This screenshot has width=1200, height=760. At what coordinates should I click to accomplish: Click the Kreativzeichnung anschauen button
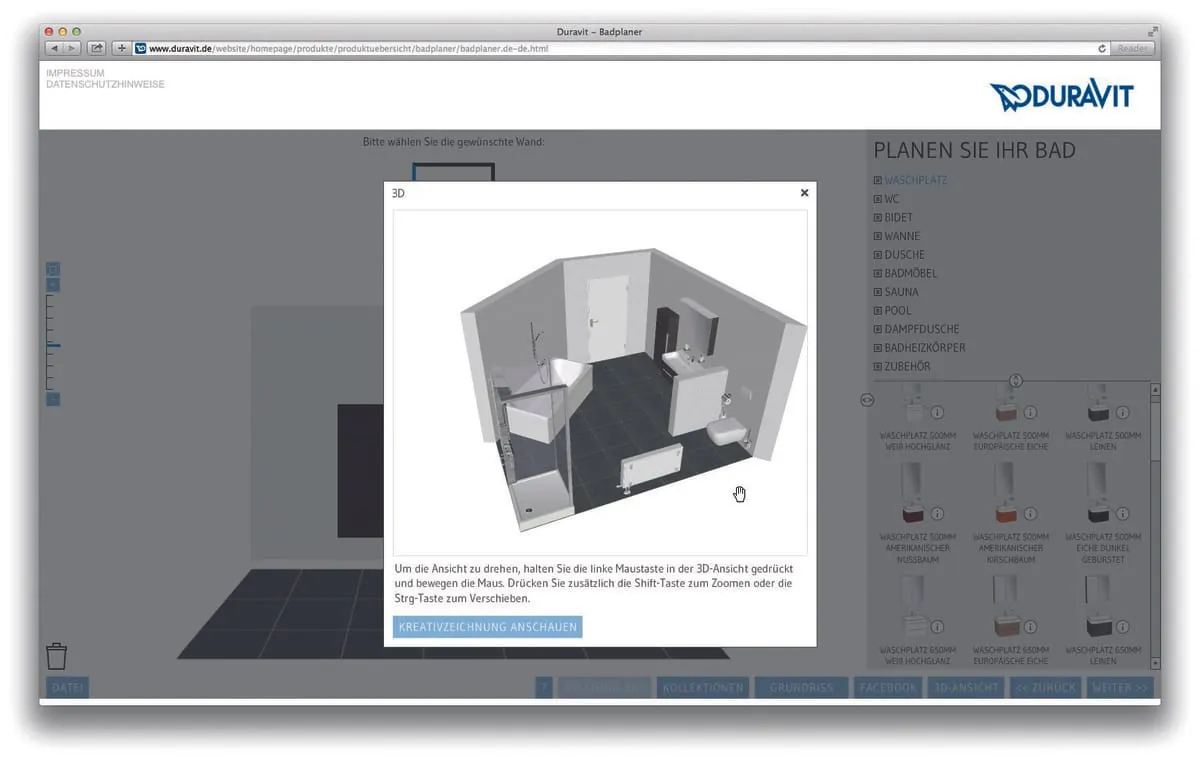[x=487, y=627]
